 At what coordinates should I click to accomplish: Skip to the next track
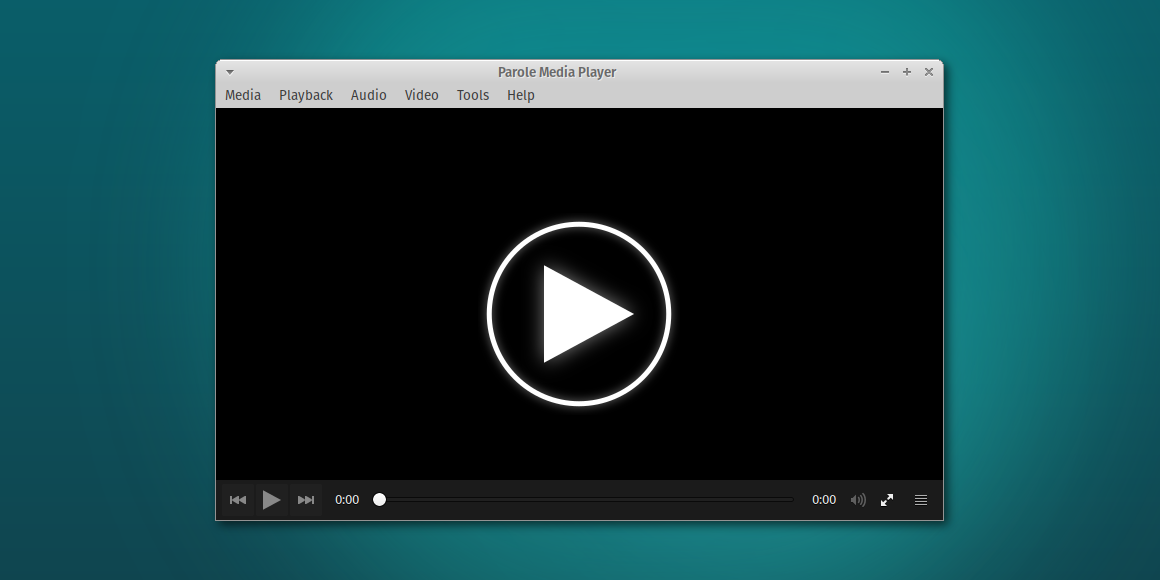(x=306, y=500)
